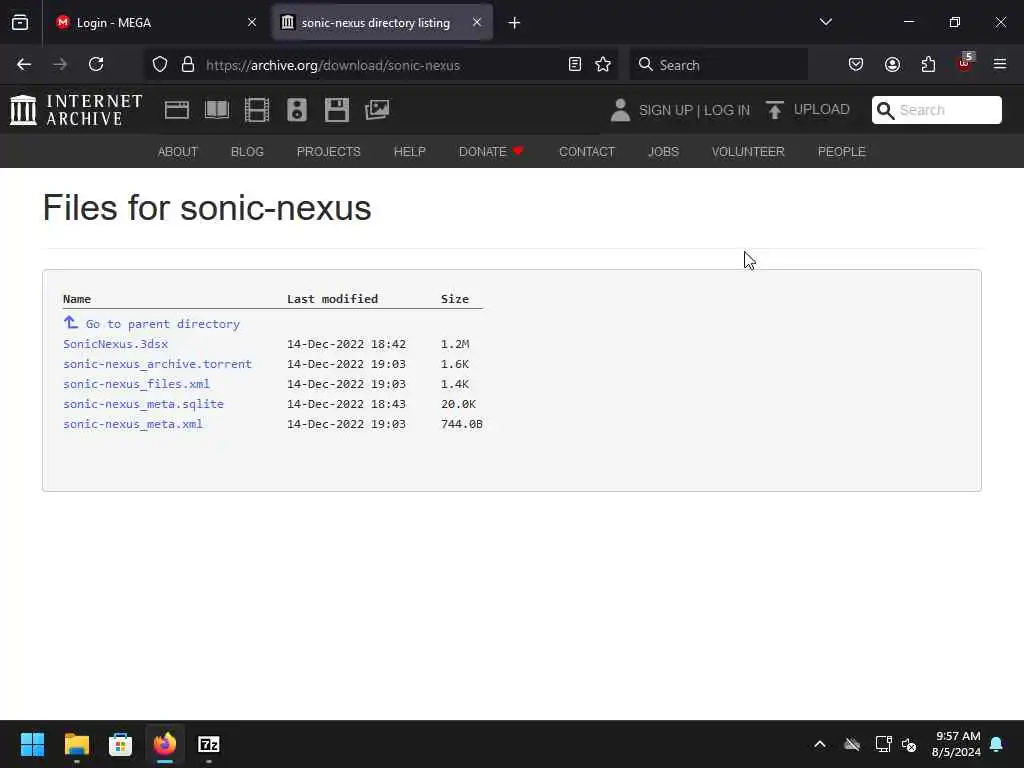Screen dimensions: 1024x768
Task: Download the SonicNexus.3dsx file
Action: tap(116, 344)
